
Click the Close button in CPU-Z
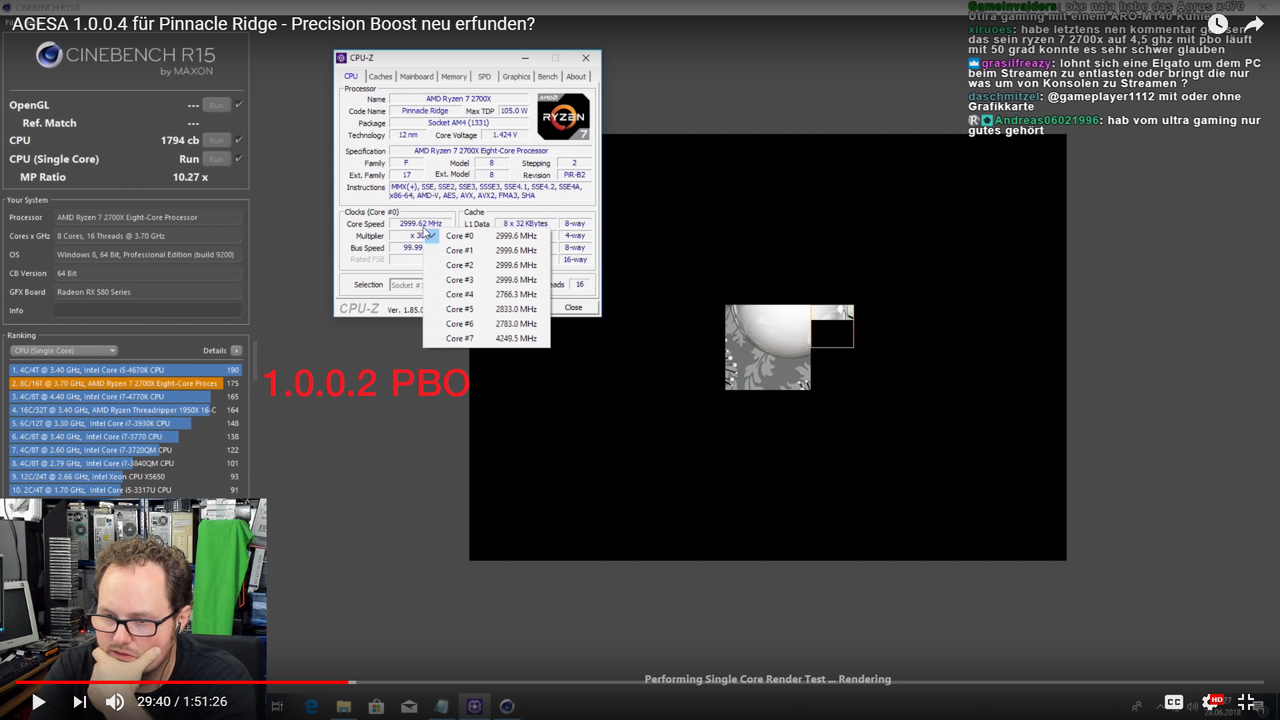pos(573,307)
